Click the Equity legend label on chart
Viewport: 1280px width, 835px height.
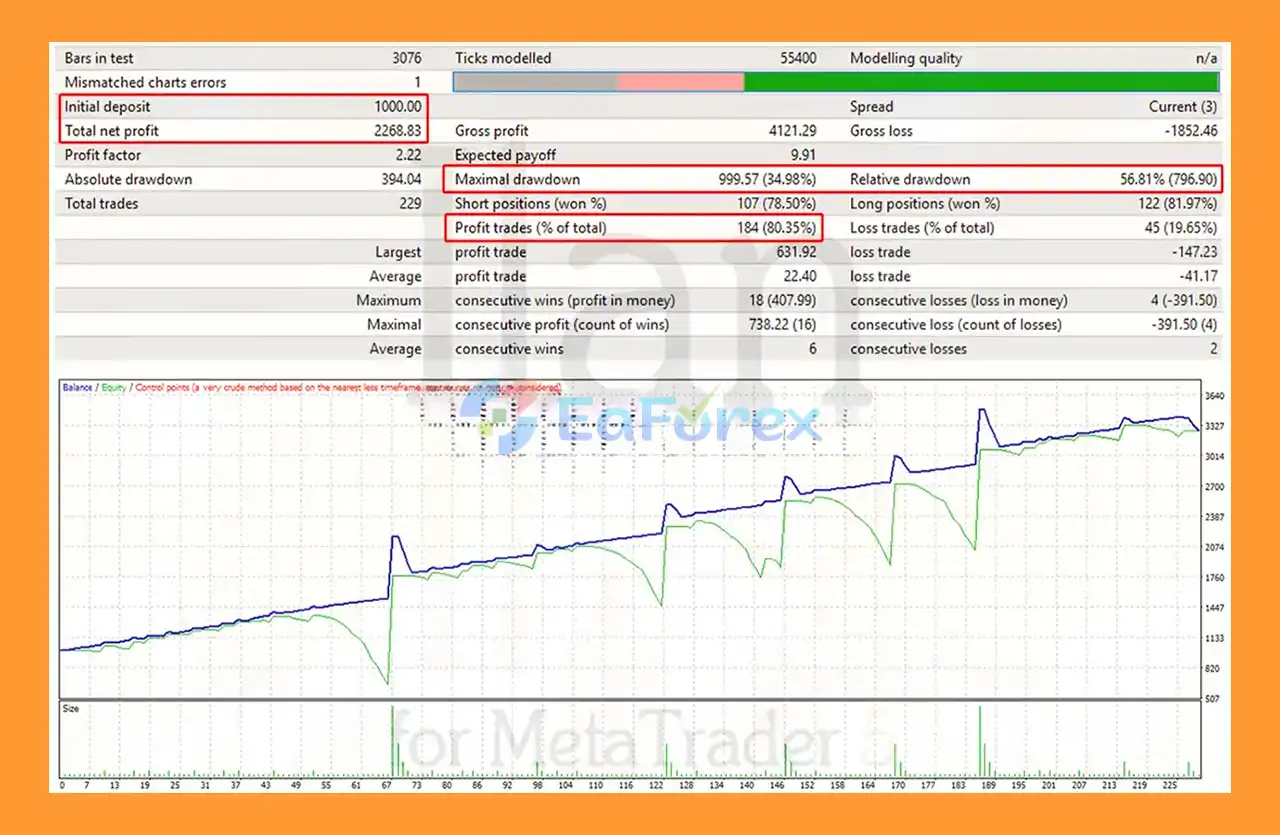point(113,387)
